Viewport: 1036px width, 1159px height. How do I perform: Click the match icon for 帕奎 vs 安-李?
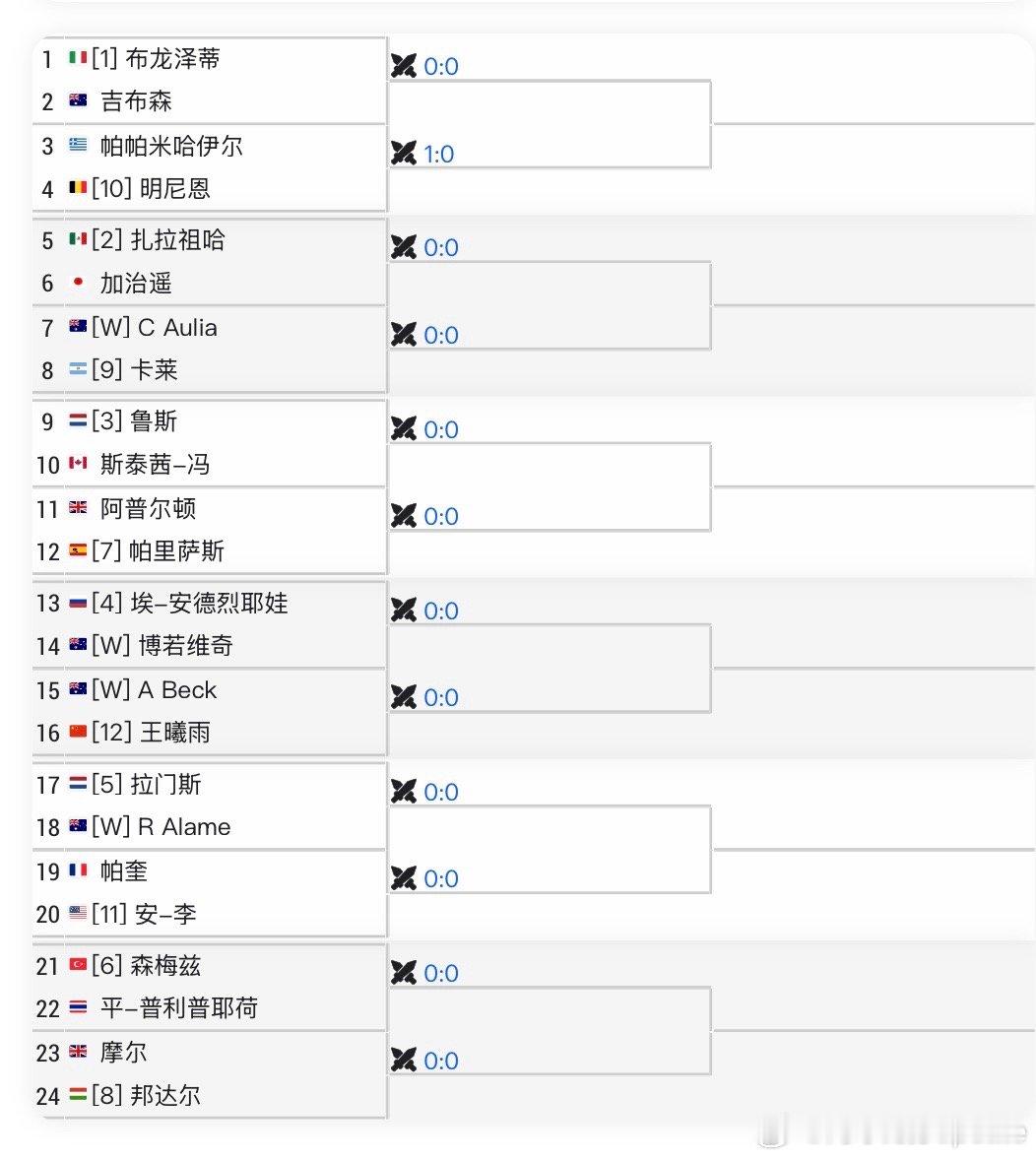[x=404, y=877]
